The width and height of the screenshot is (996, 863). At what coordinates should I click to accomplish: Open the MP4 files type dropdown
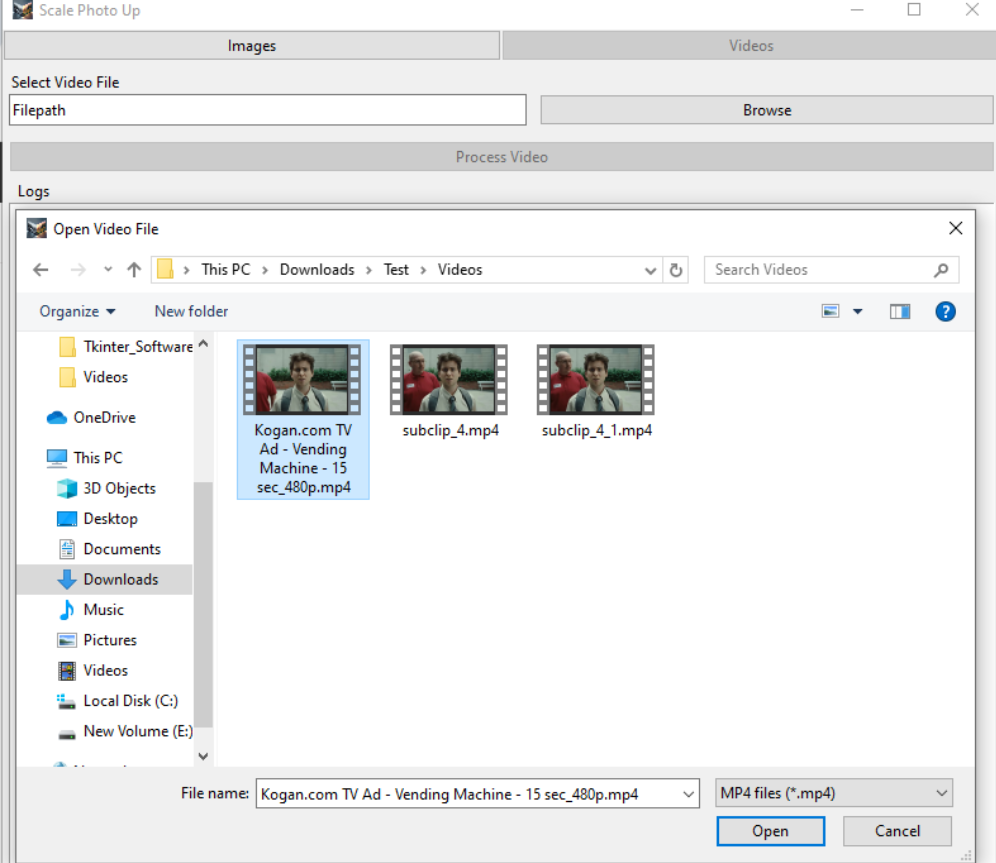click(x=834, y=794)
